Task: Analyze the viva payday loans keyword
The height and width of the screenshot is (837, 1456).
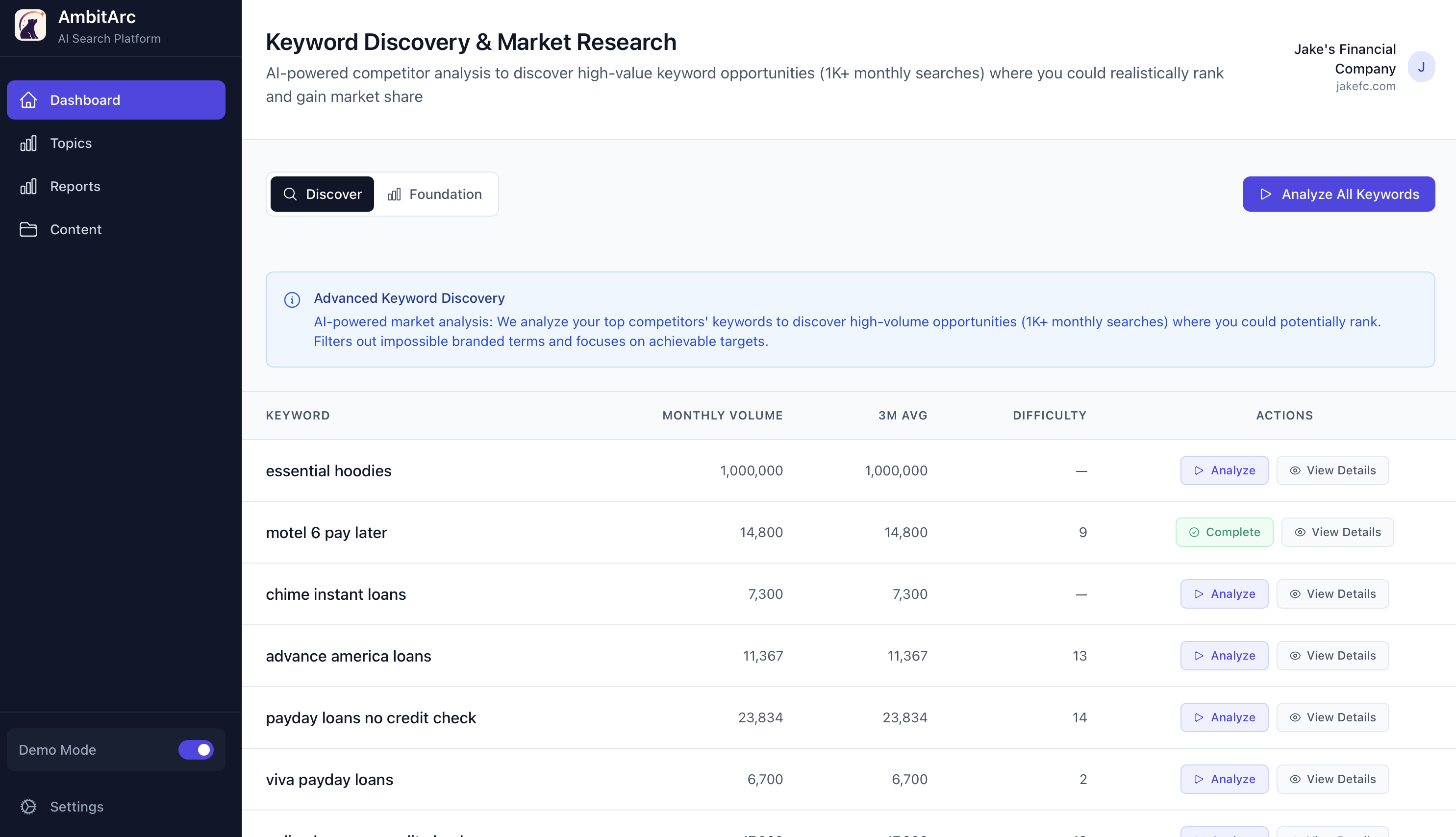Action: (x=1224, y=779)
